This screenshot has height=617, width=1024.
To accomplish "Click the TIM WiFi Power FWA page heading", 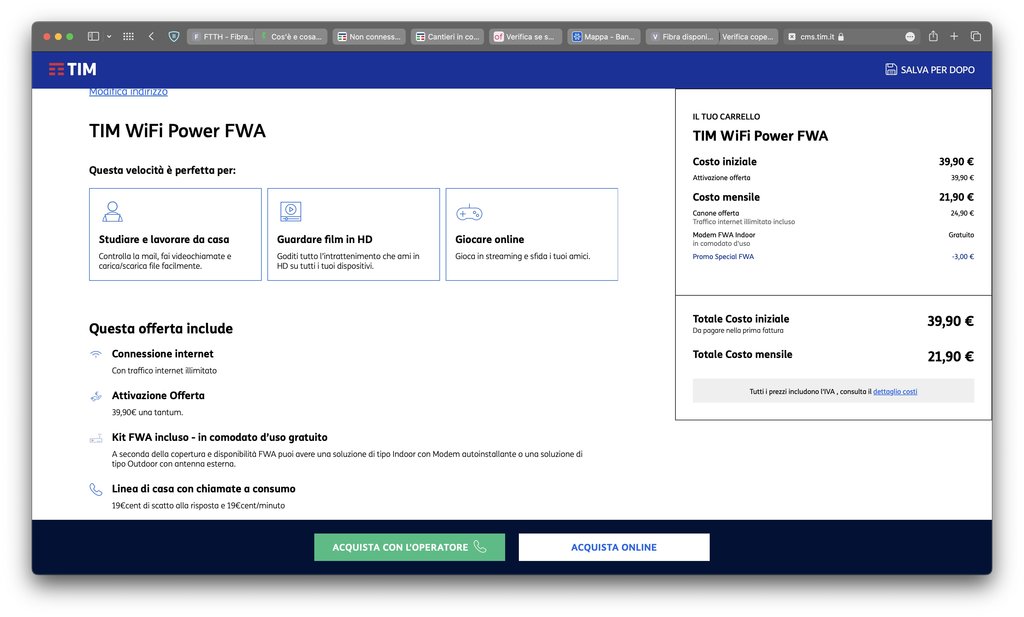I will point(177,131).
